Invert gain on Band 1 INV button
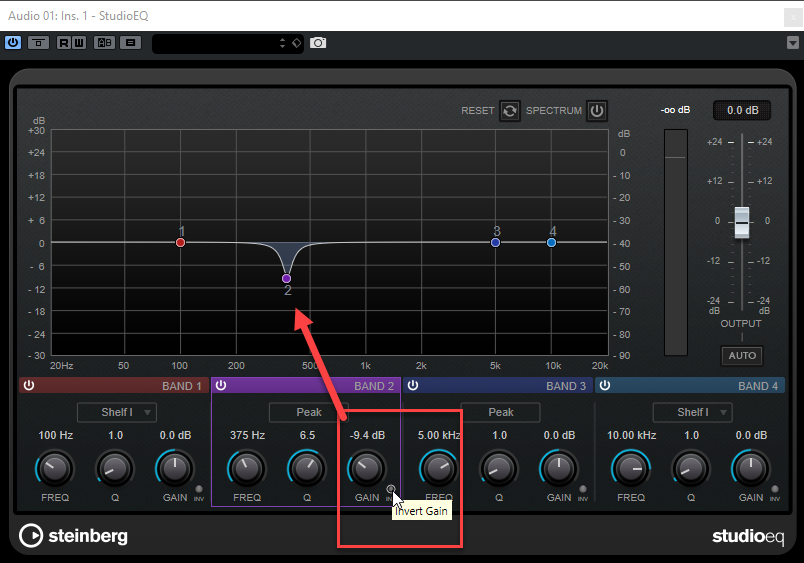The width and height of the screenshot is (804, 563). pos(199,489)
